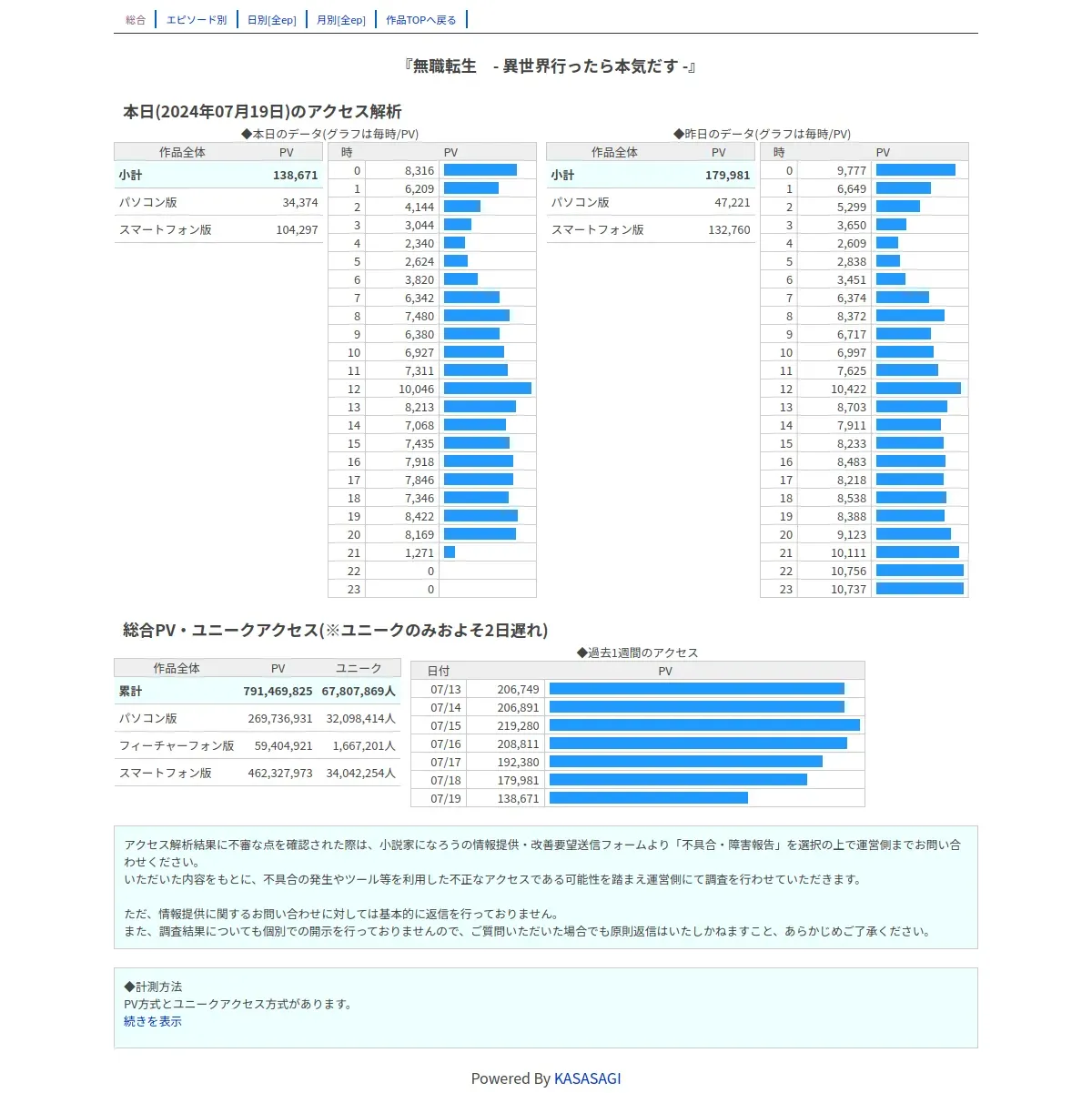Viewport: 1092px width, 1093px height.
Task: Click the 昨日のデータ table caption
Action: (762, 134)
